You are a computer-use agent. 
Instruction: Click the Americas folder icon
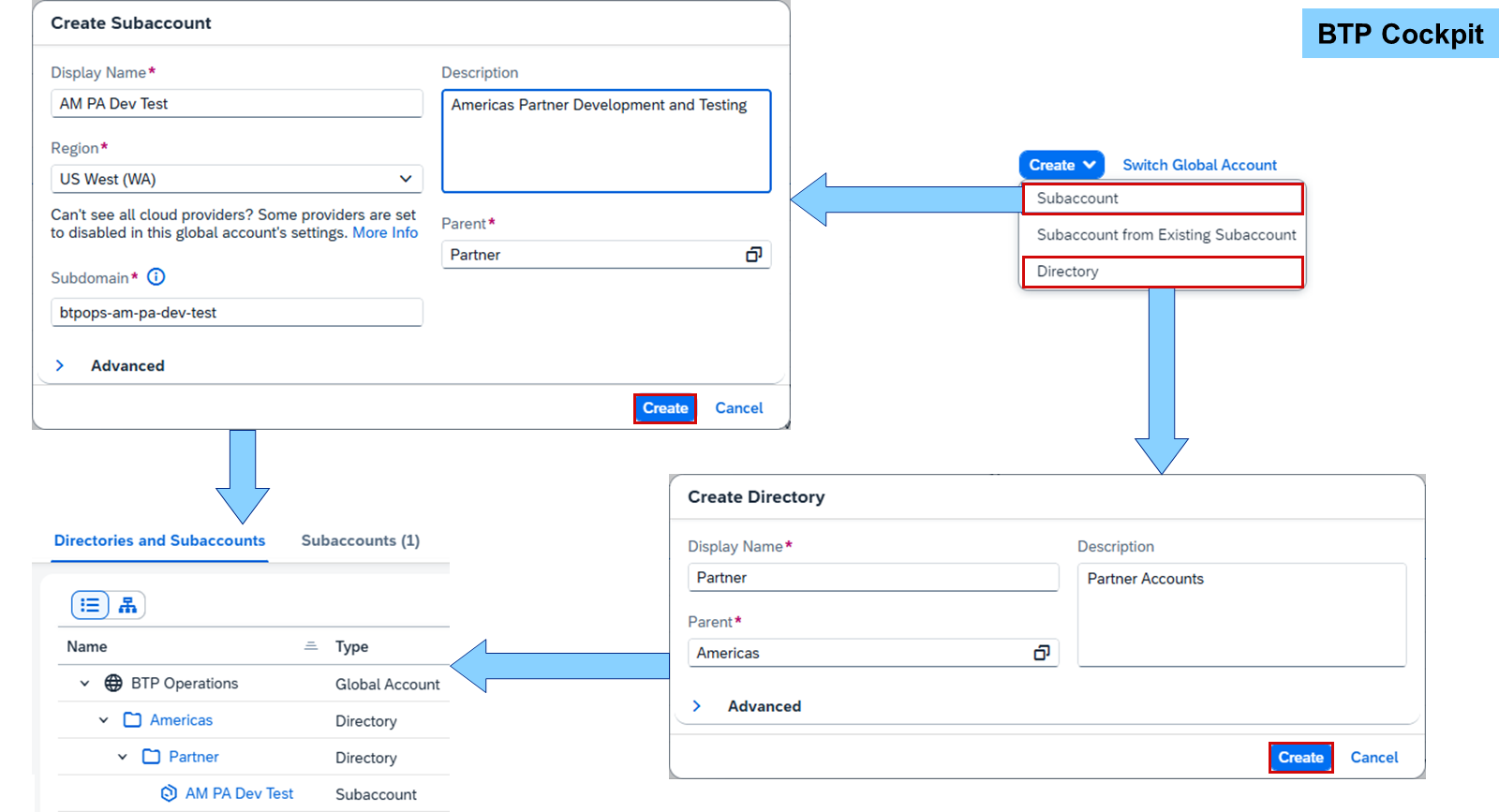[132, 719]
